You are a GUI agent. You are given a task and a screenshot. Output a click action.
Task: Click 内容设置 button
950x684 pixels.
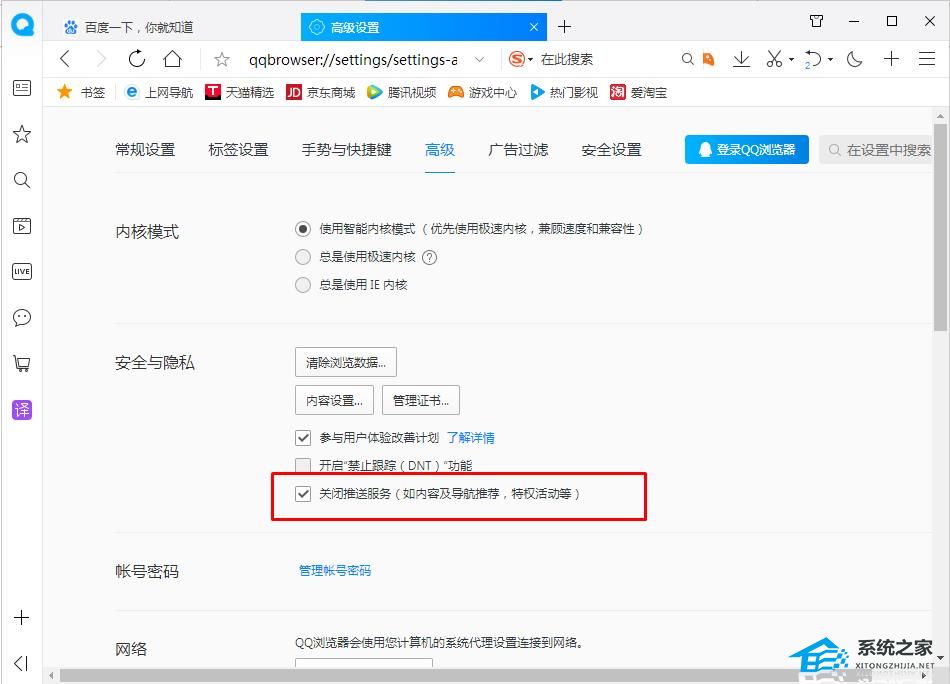pyautogui.click(x=334, y=400)
